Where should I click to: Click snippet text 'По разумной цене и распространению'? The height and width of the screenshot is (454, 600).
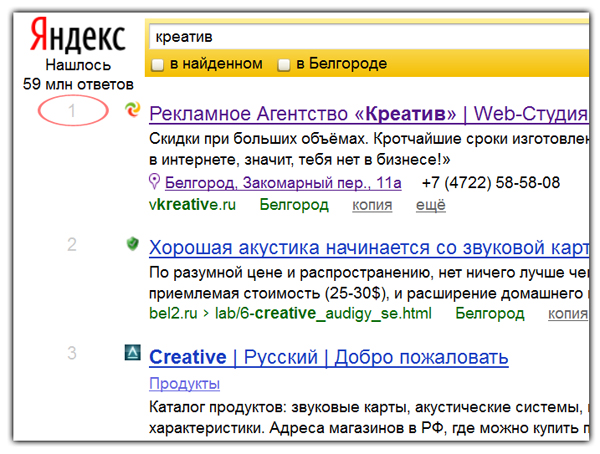292,273
